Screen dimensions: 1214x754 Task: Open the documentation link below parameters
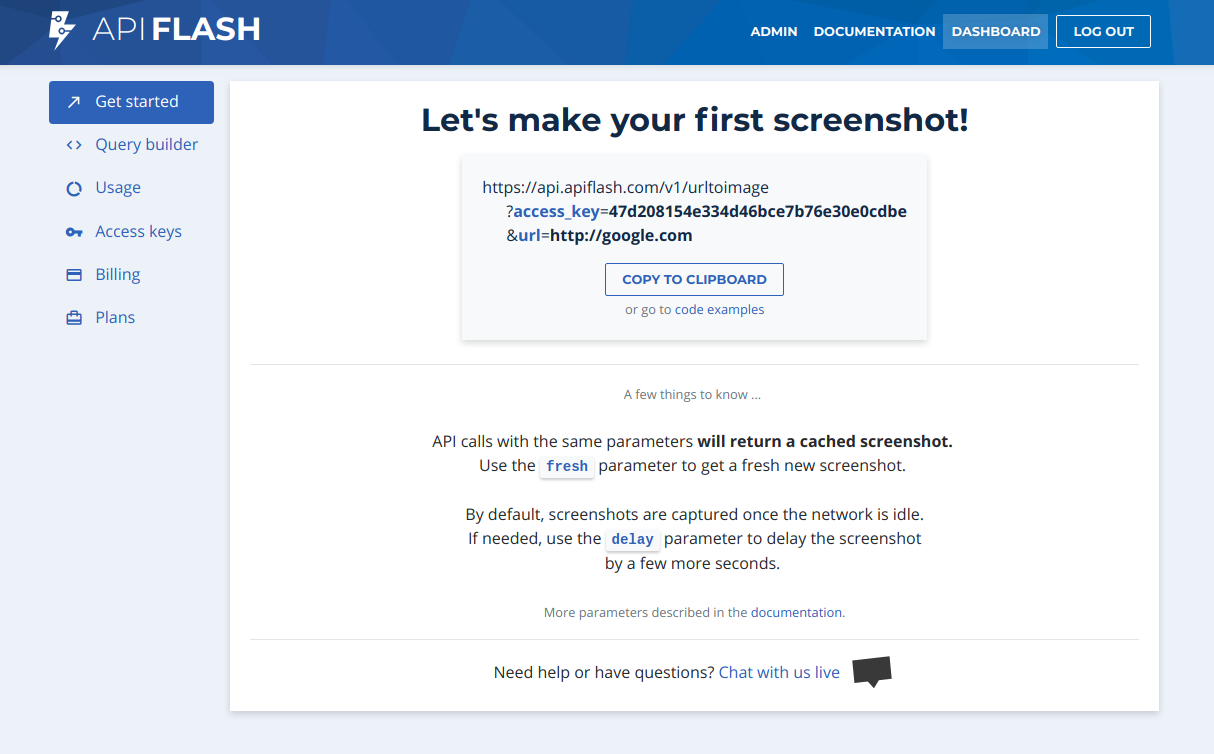(x=797, y=612)
